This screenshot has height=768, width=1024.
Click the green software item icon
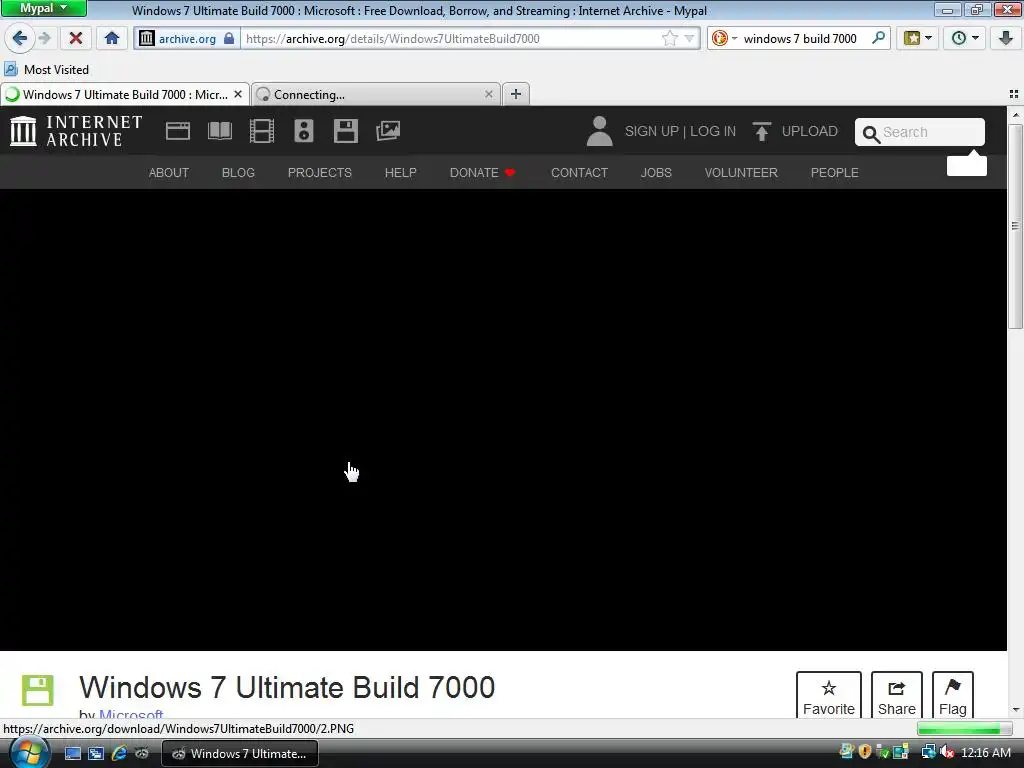(x=37, y=690)
